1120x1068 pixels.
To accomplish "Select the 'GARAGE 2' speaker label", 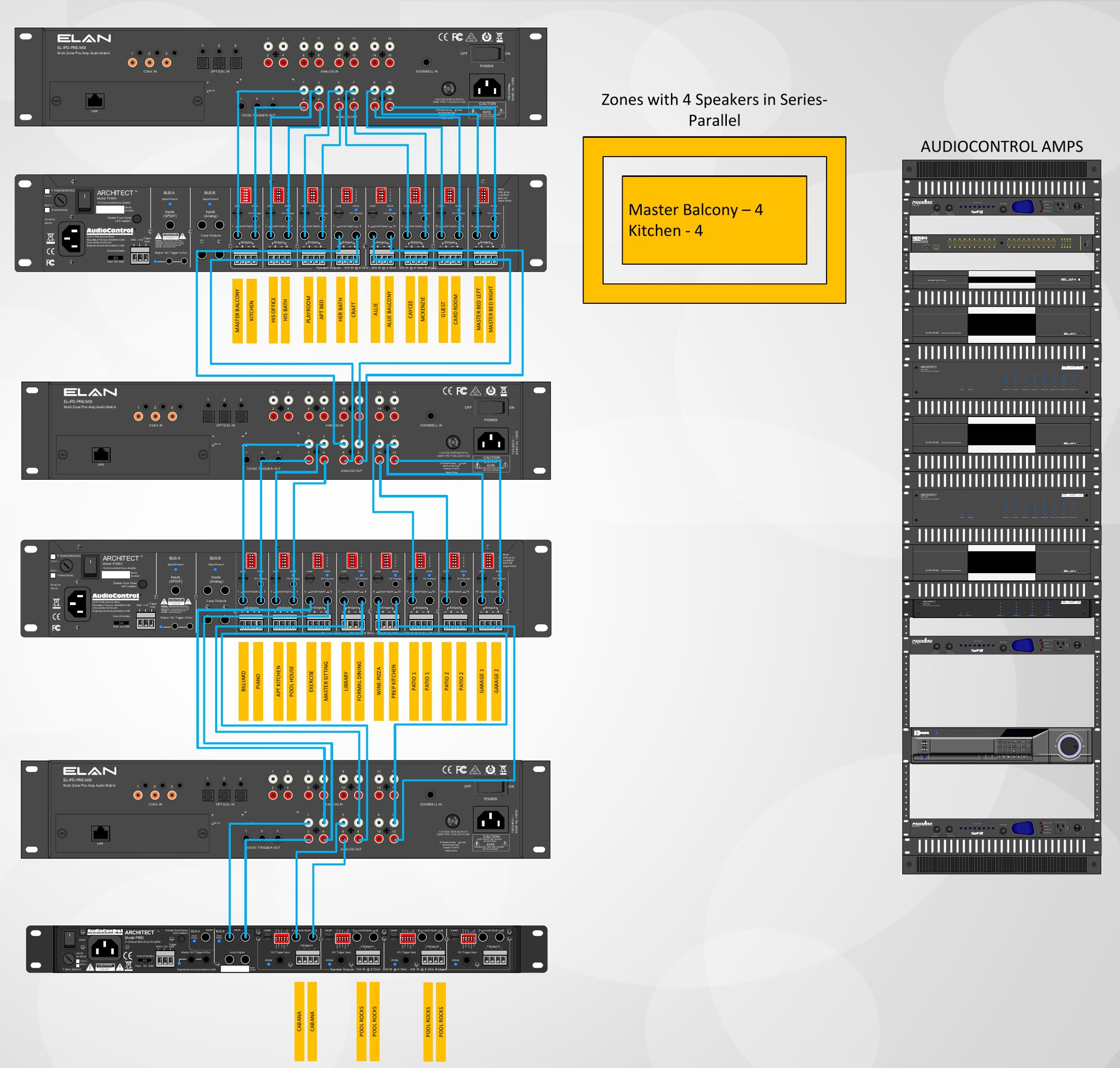I will 496,681.
